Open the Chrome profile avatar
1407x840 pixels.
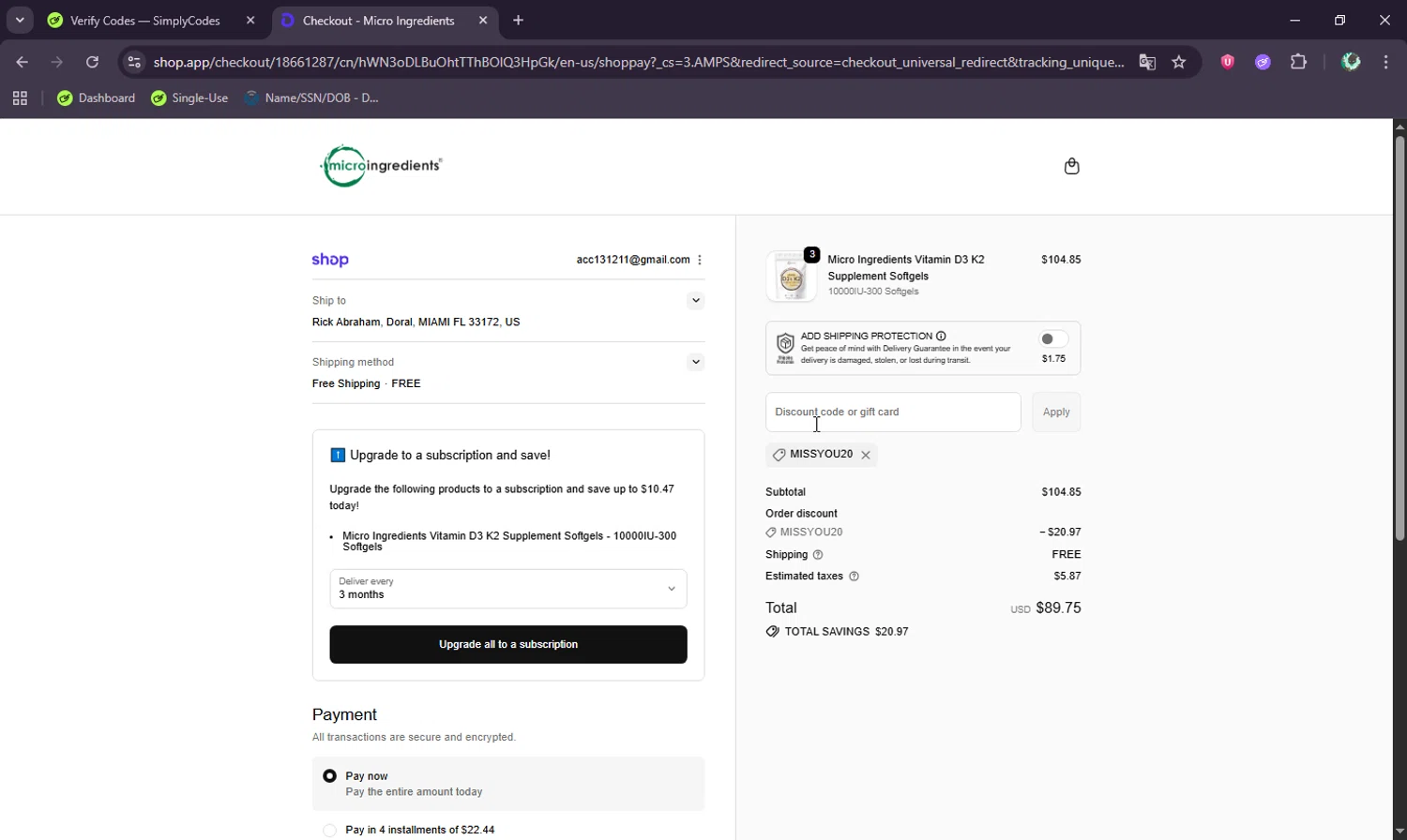tap(1351, 62)
